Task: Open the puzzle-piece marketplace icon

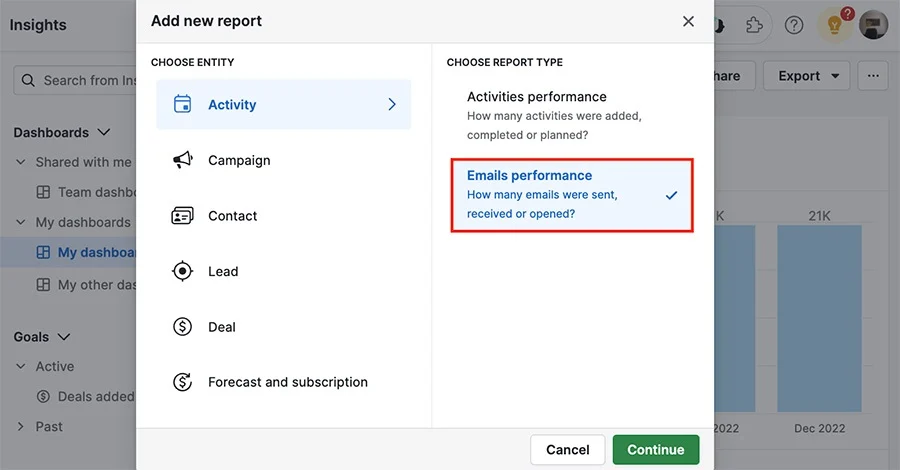Action: (754, 25)
